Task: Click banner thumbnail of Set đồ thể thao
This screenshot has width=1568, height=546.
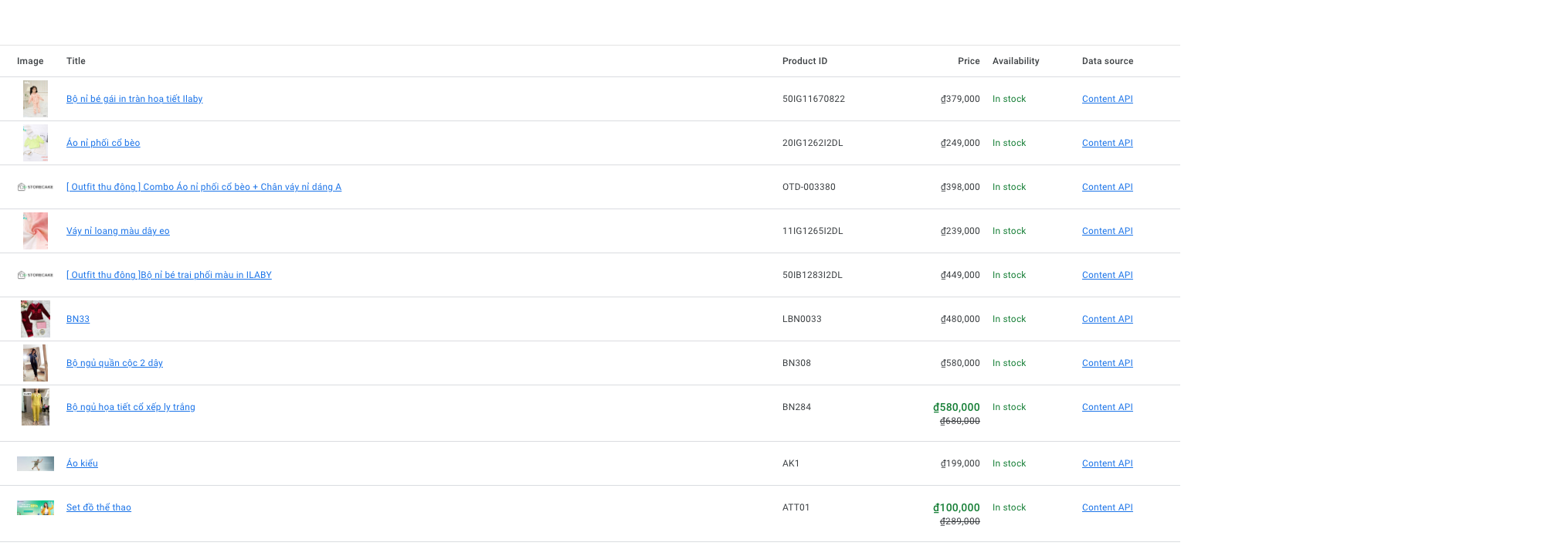Action: tap(36, 507)
